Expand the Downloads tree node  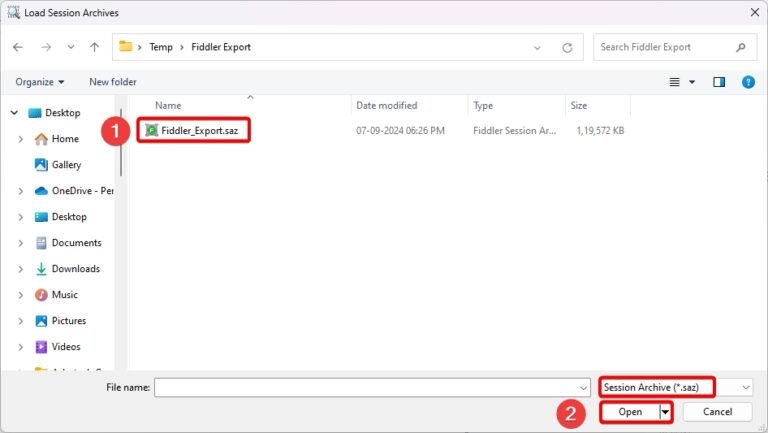pos(21,269)
